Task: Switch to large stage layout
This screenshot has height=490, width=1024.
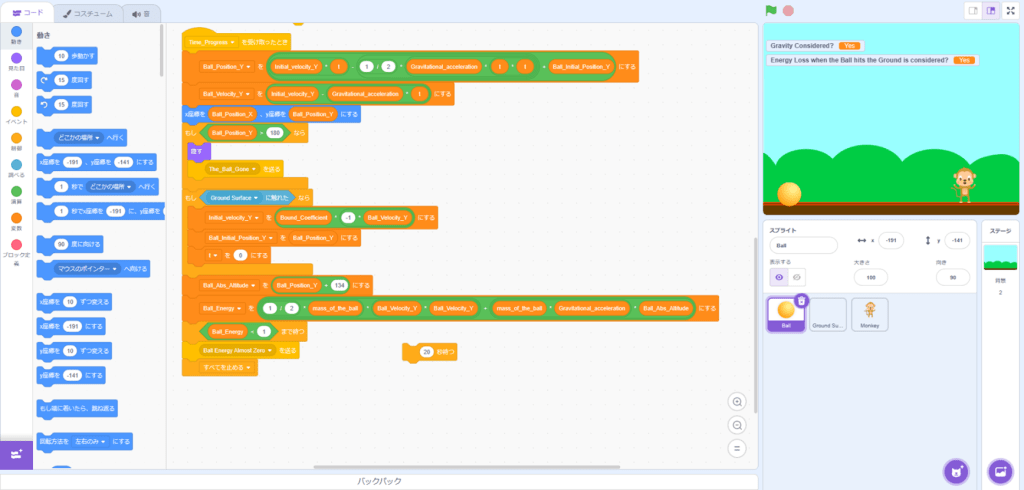Action: tap(990, 10)
